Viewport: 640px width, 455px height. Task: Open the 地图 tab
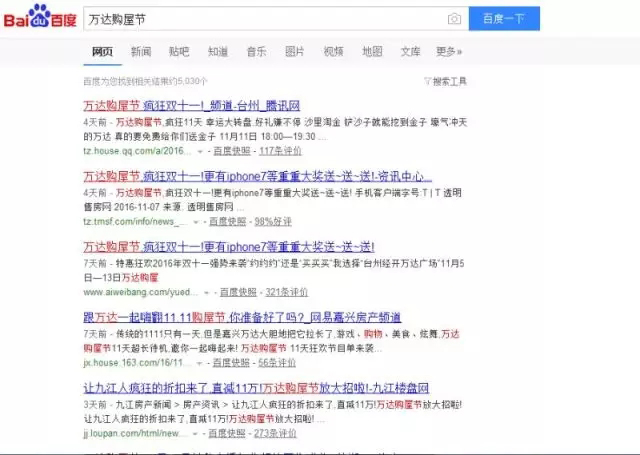372,51
